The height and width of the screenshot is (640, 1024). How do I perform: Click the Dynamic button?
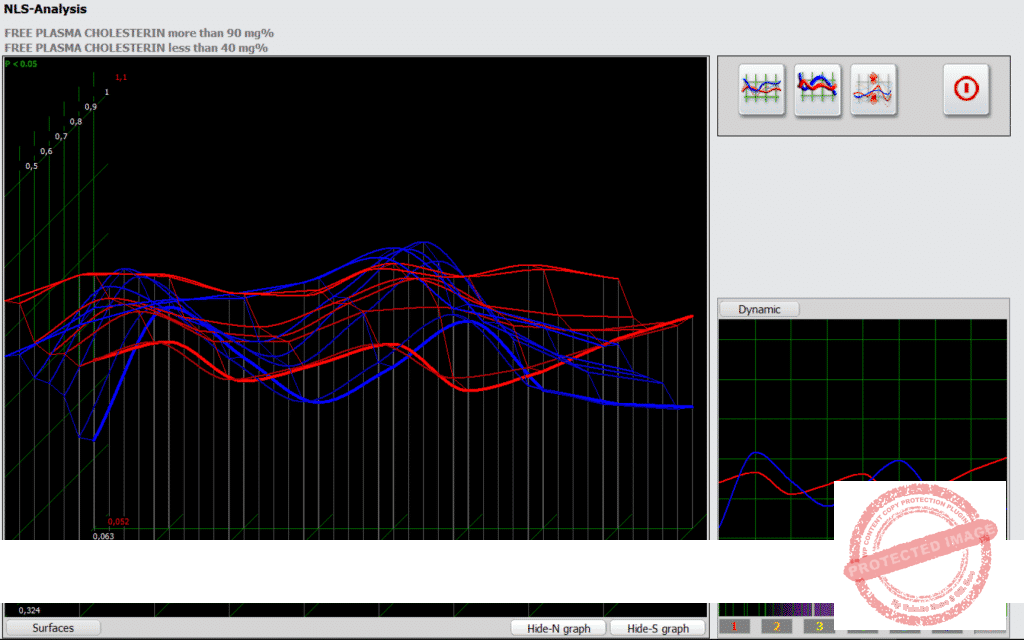(x=759, y=310)
